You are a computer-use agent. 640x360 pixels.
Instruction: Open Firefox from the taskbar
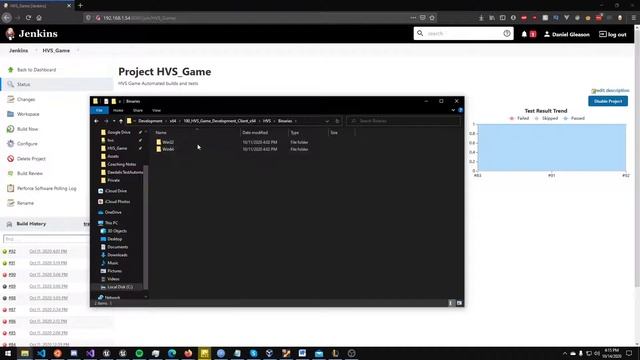click(x=188, y=353)
